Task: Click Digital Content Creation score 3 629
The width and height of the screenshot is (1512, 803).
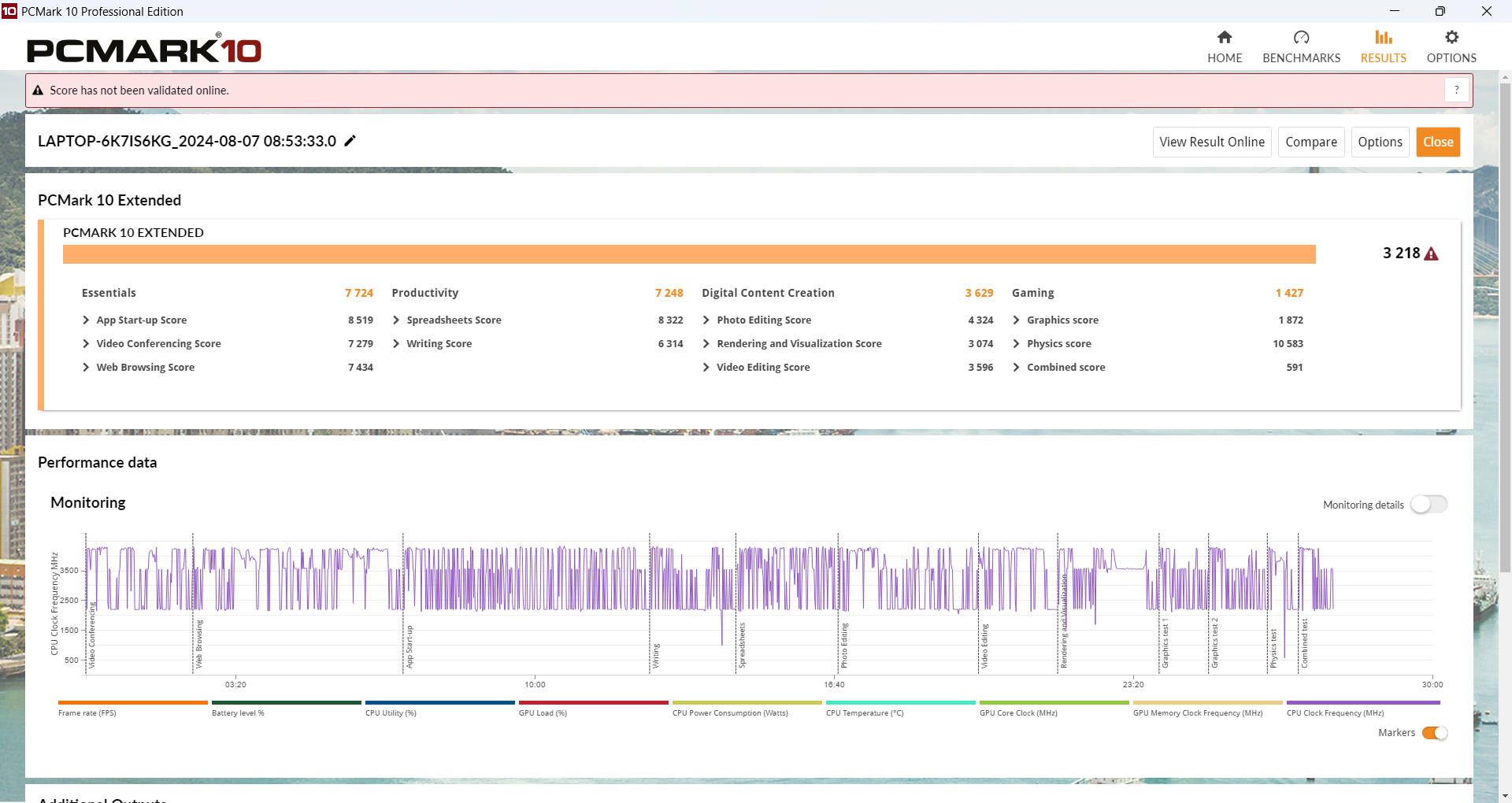Action: (x=979, y=293)
